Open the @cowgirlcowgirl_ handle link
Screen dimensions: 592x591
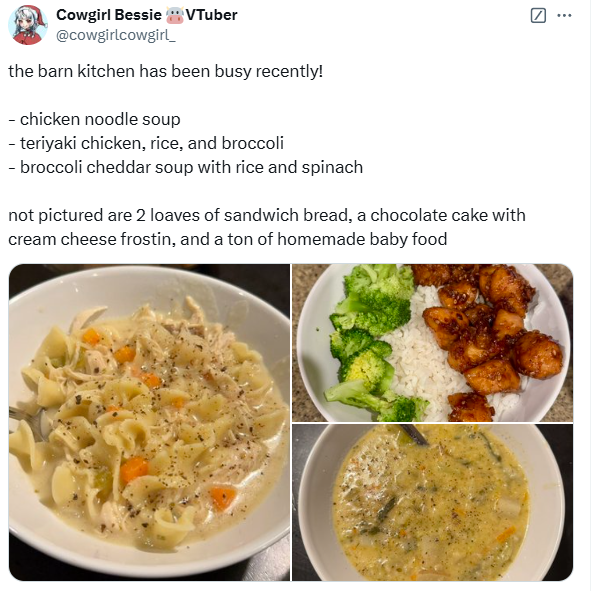tap(116, 35)
